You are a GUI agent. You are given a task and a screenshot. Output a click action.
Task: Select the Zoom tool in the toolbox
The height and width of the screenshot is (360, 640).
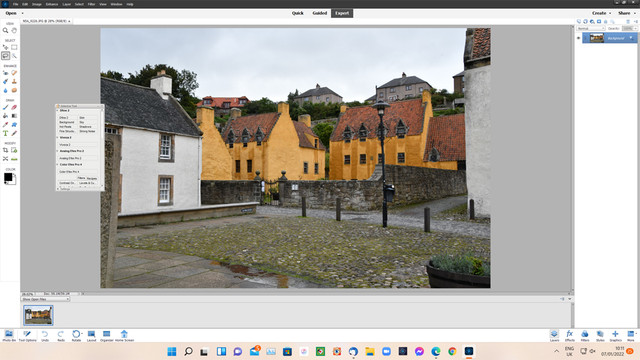point(5,31)
